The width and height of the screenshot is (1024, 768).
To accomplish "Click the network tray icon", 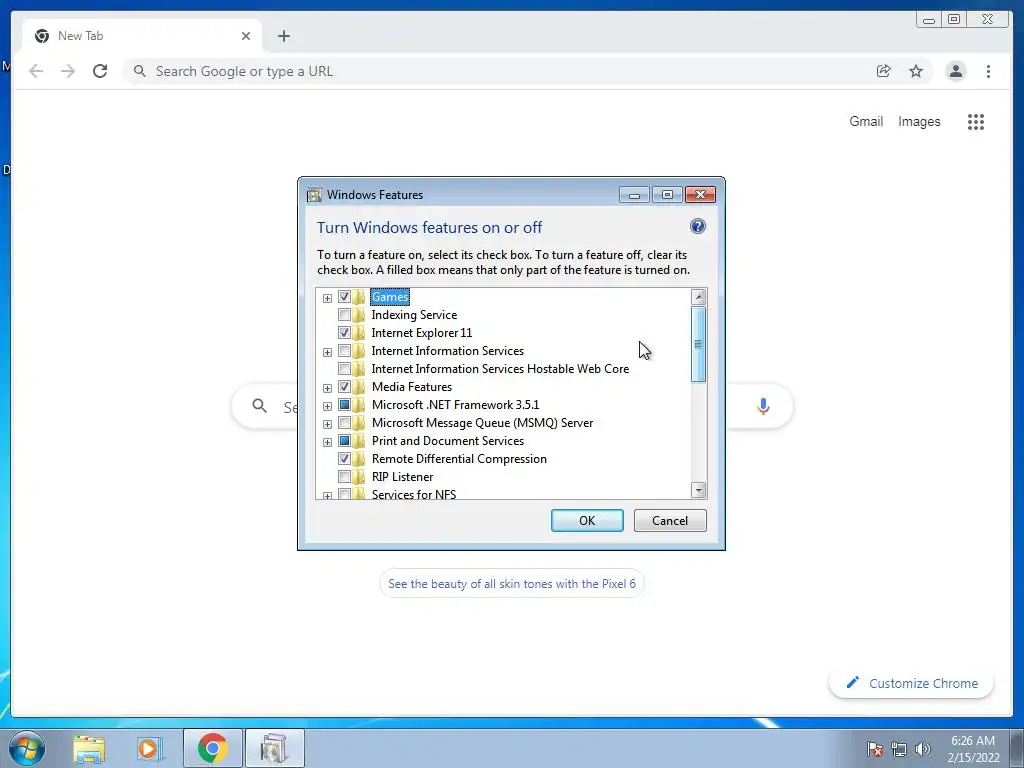I will click(899, 749).
